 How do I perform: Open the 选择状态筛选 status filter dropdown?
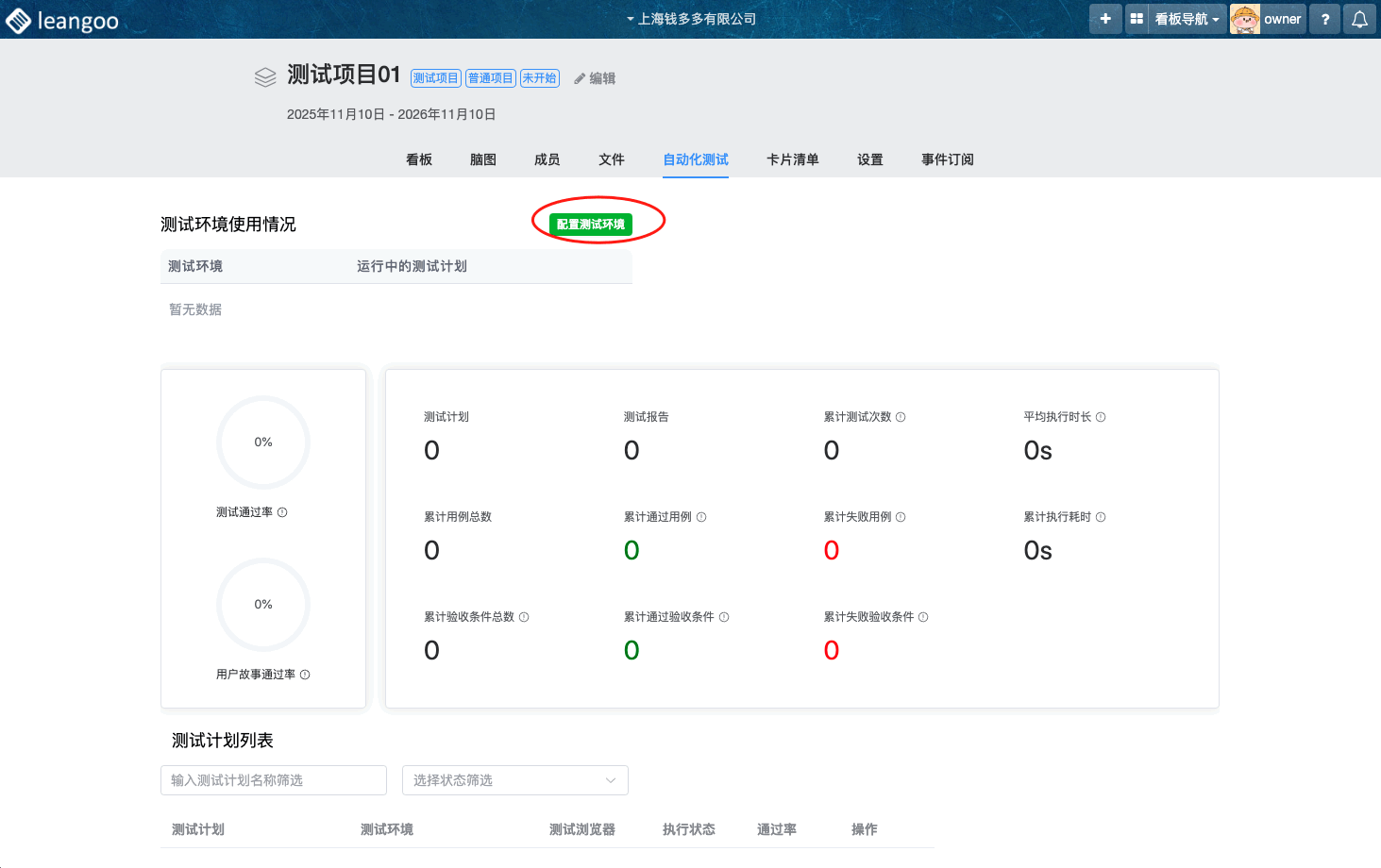tap(514, 780)
